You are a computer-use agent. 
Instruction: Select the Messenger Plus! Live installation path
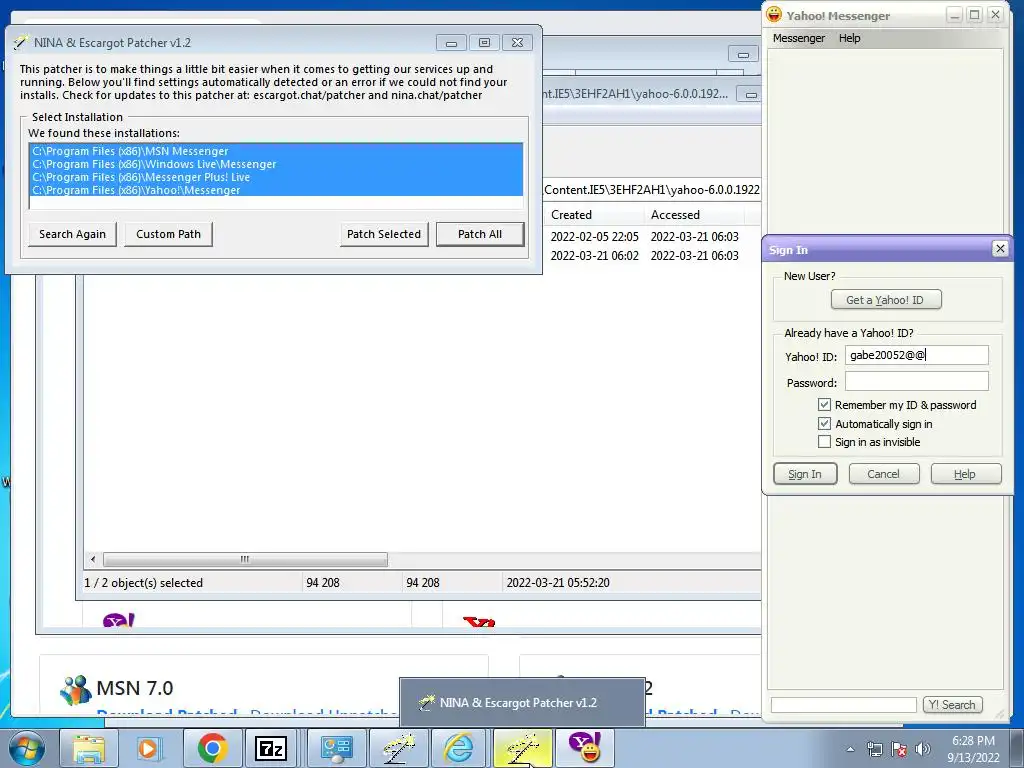pos(276,177)
